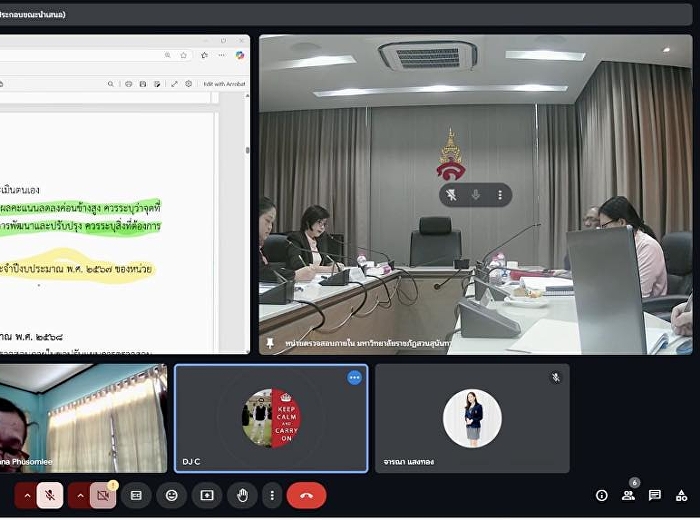
Task: Click the text พ.ศ. ๒๕๖๘ in PDF
Action: click(38, 337)
